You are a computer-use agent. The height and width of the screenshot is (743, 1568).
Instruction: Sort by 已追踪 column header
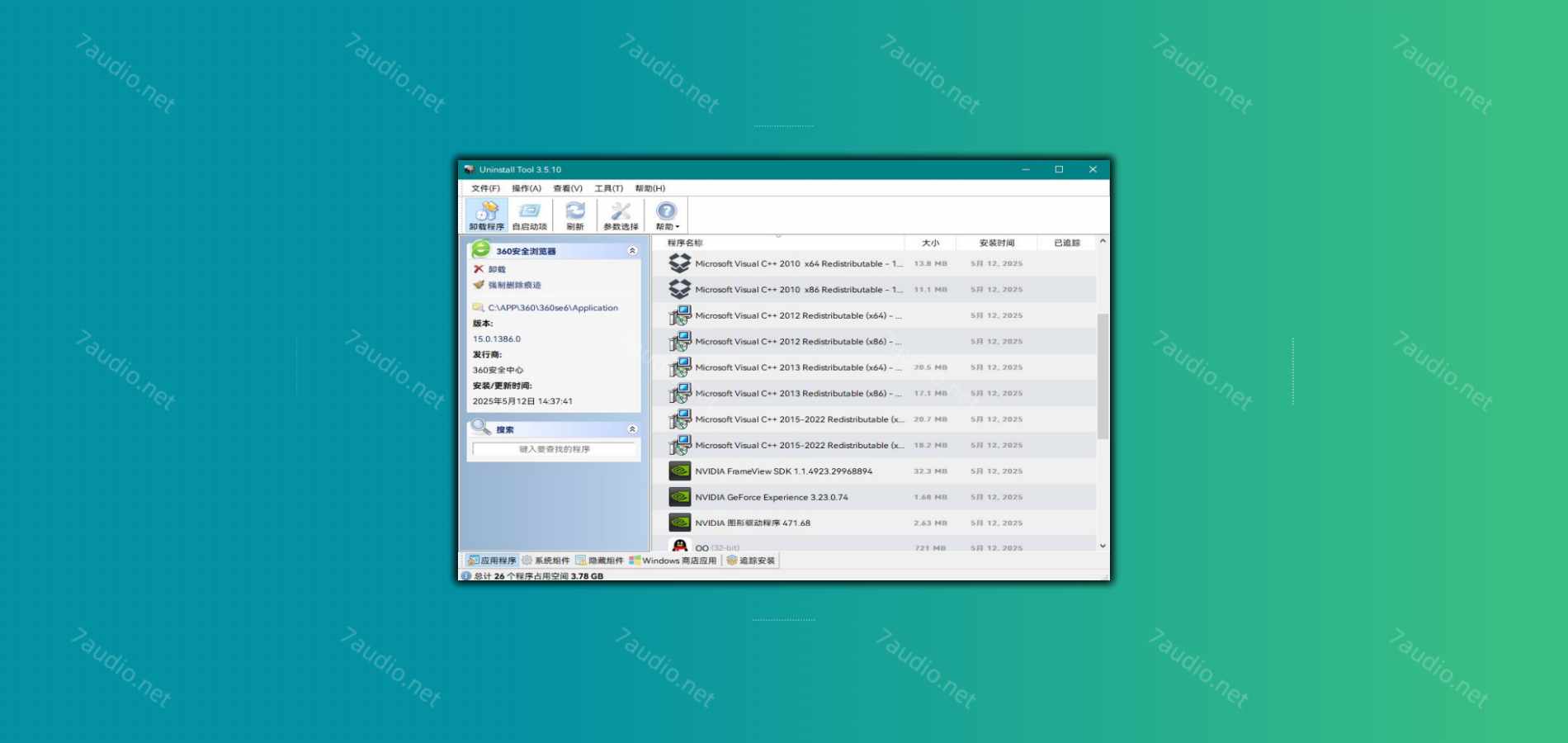point(1067,243)
